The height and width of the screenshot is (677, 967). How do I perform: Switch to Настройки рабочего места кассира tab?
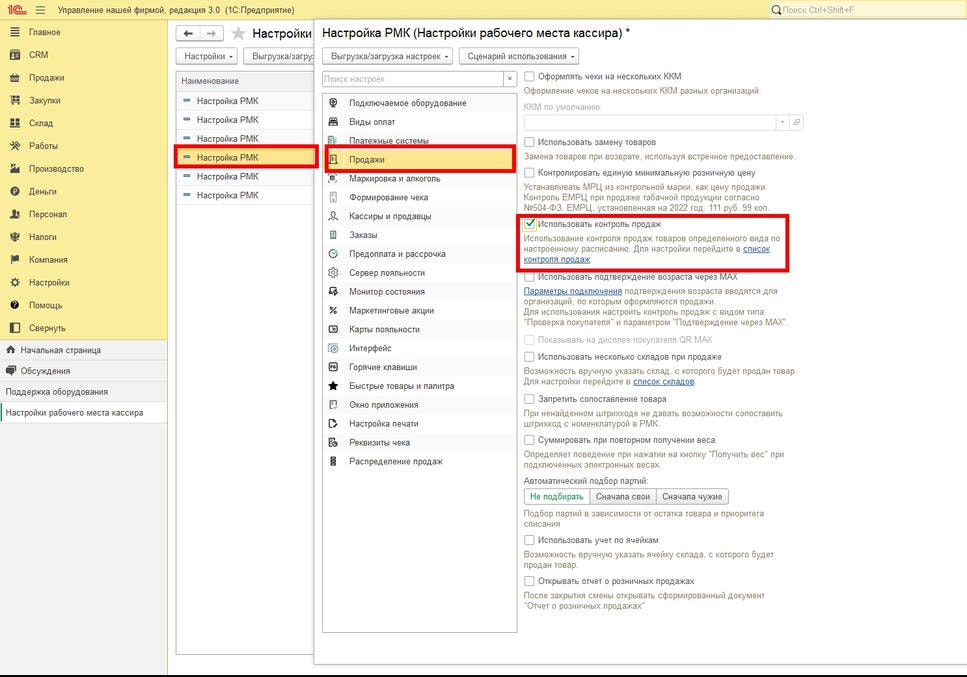click(83, 412)
